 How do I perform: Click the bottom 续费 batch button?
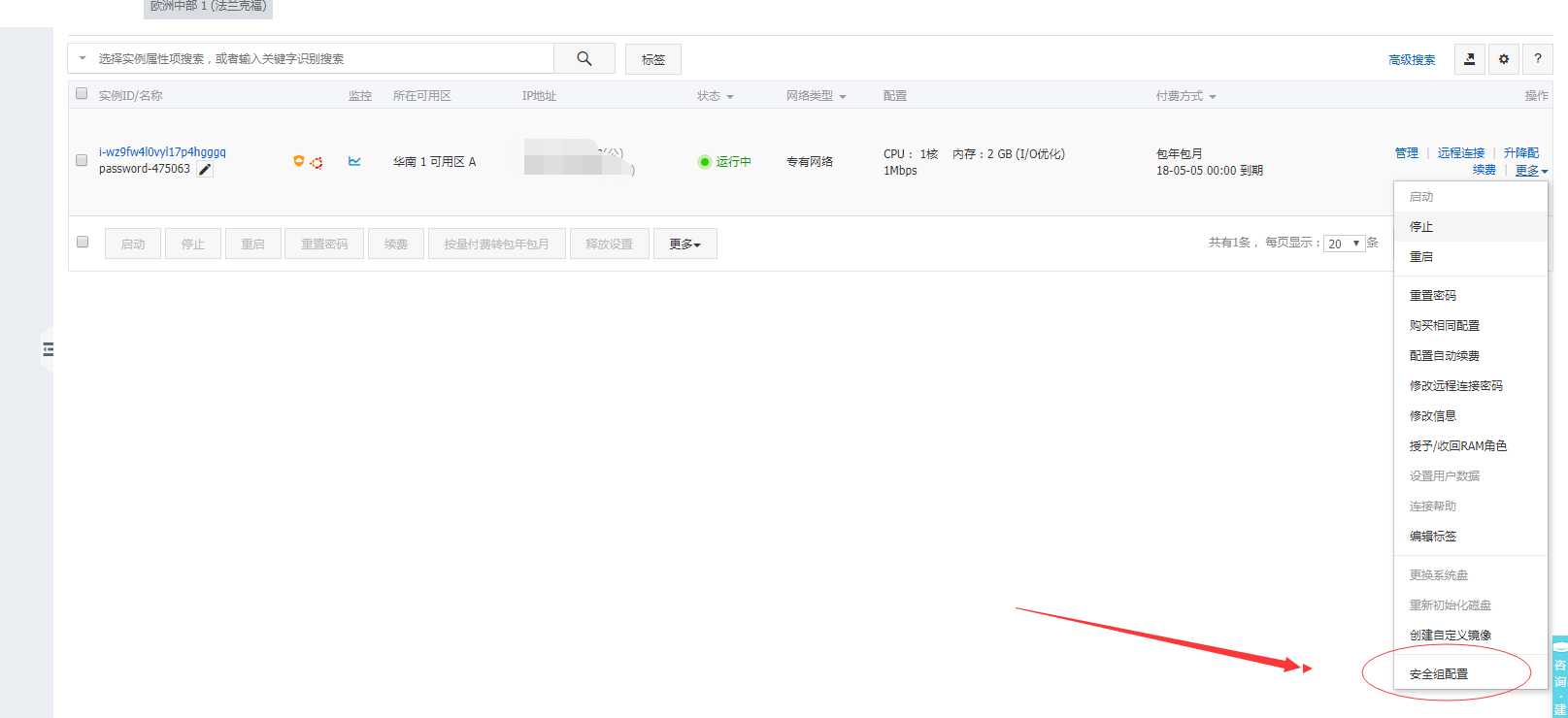click(396, 244)
